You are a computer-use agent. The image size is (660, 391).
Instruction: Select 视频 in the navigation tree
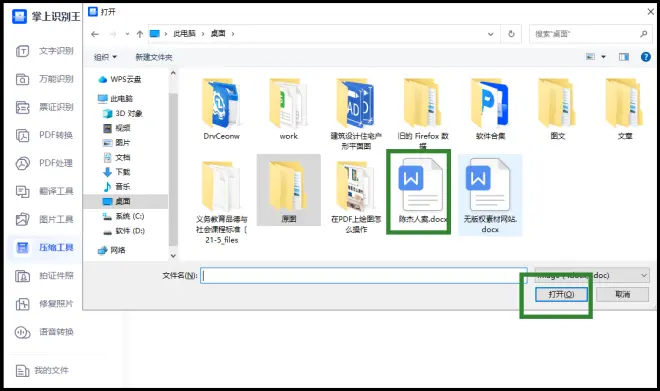117,128
